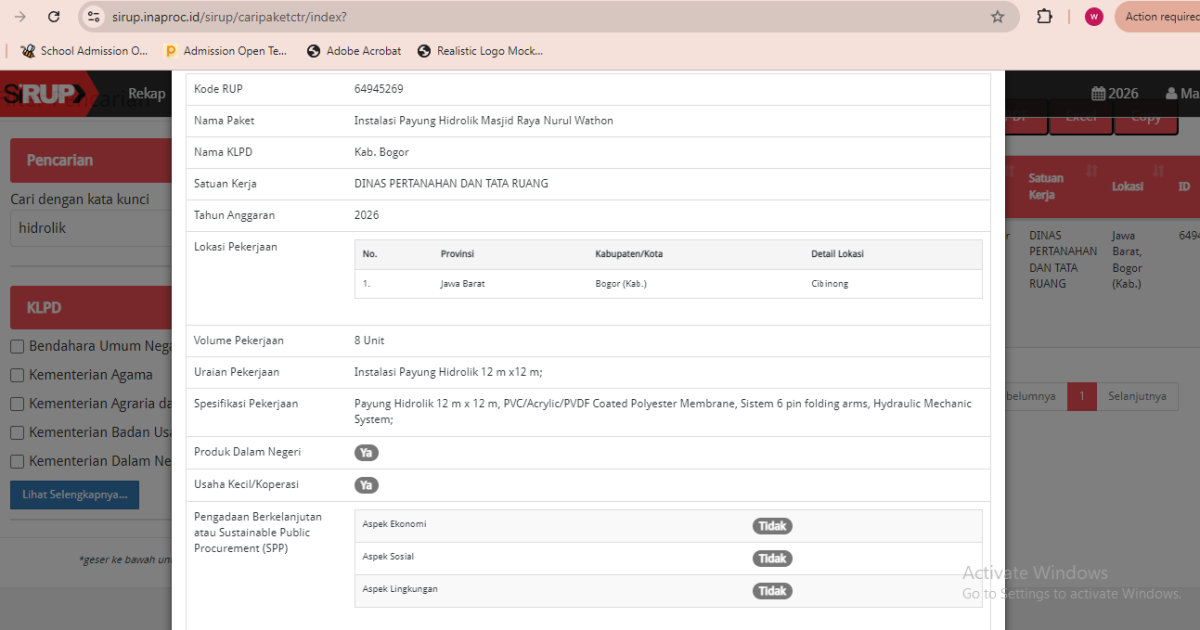Image resolution: width=1200 pixels, height=630 pixels.
Task: Go to page 1 in pagination
Action: (1081, 396)
